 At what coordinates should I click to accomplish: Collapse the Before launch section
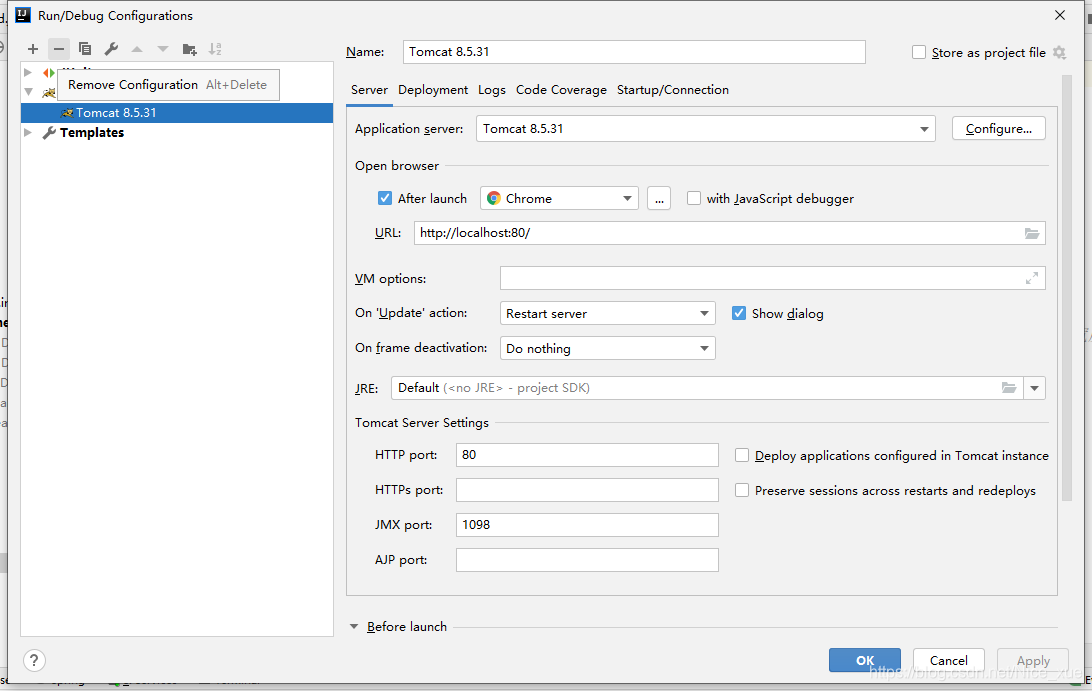[354, 627]
